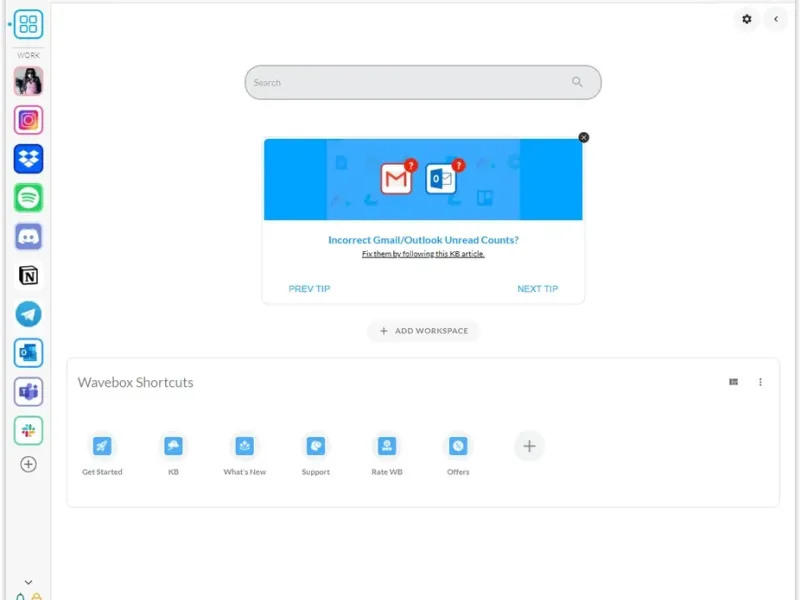Image resolution: width=800 pixels, height=600 pixels.
Task: Expand the sidebar bottom chevron
Action: [x=29, y=582]
